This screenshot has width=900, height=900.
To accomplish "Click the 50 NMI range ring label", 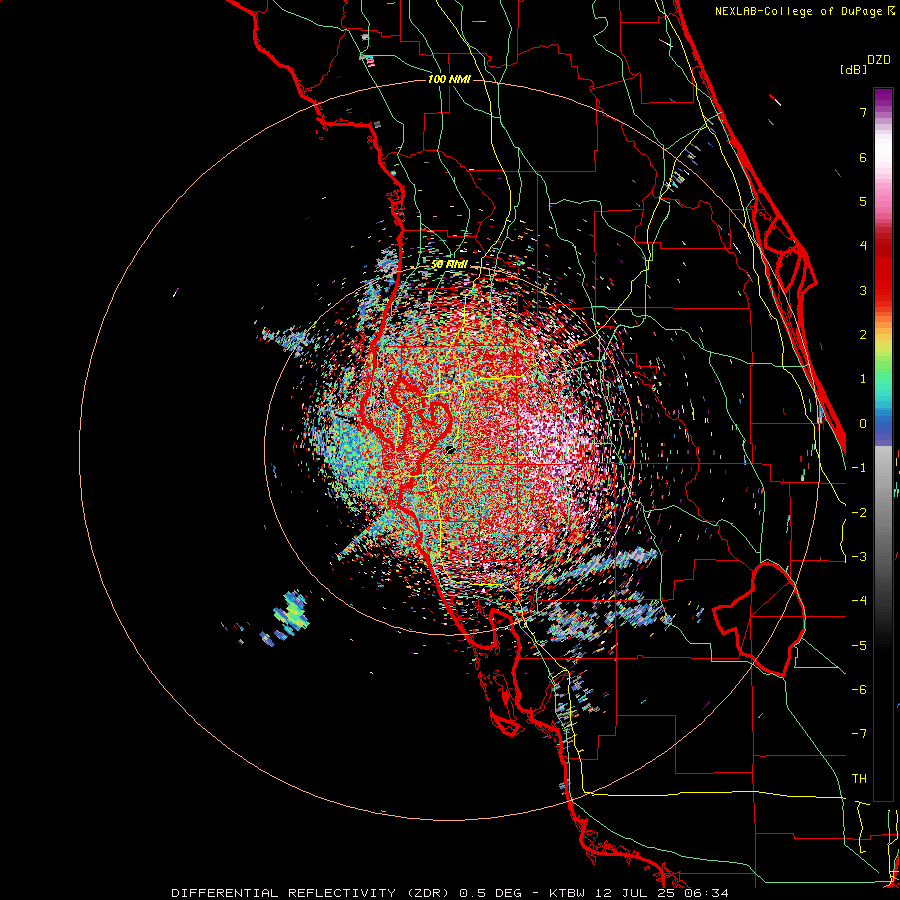I will [449, 265].
